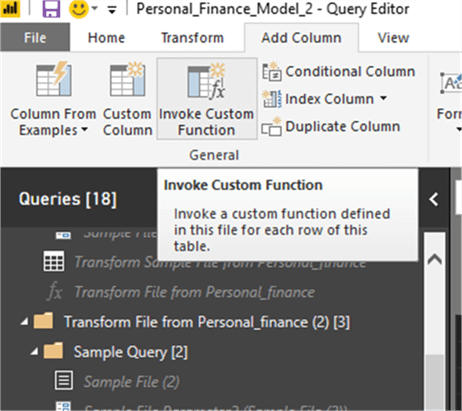Viewport: 462px width, 411px height.
Task: Switch to the Home ribbon tab
Action: [x=106, y=38]
